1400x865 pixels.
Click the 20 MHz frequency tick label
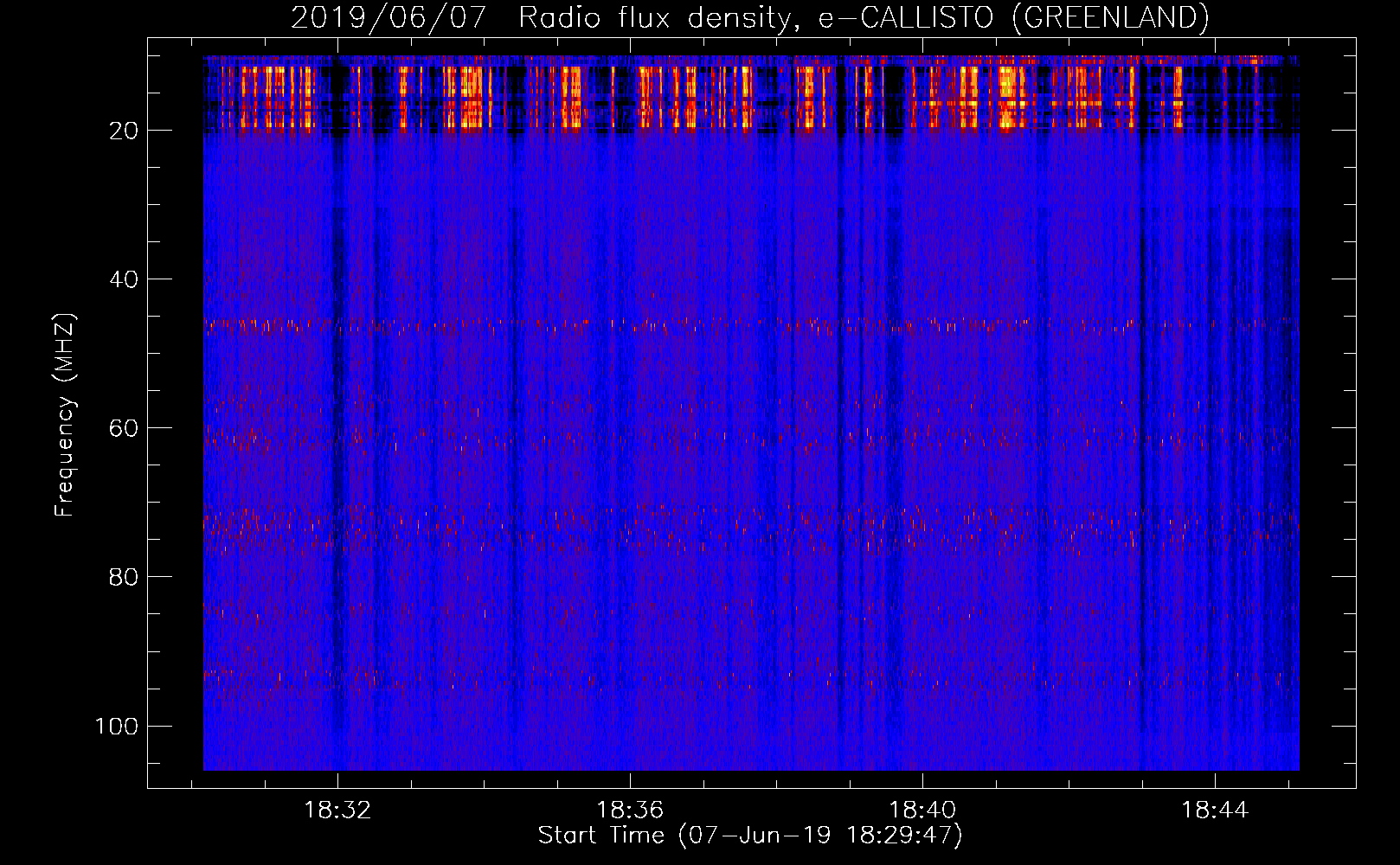coord(124,131)
